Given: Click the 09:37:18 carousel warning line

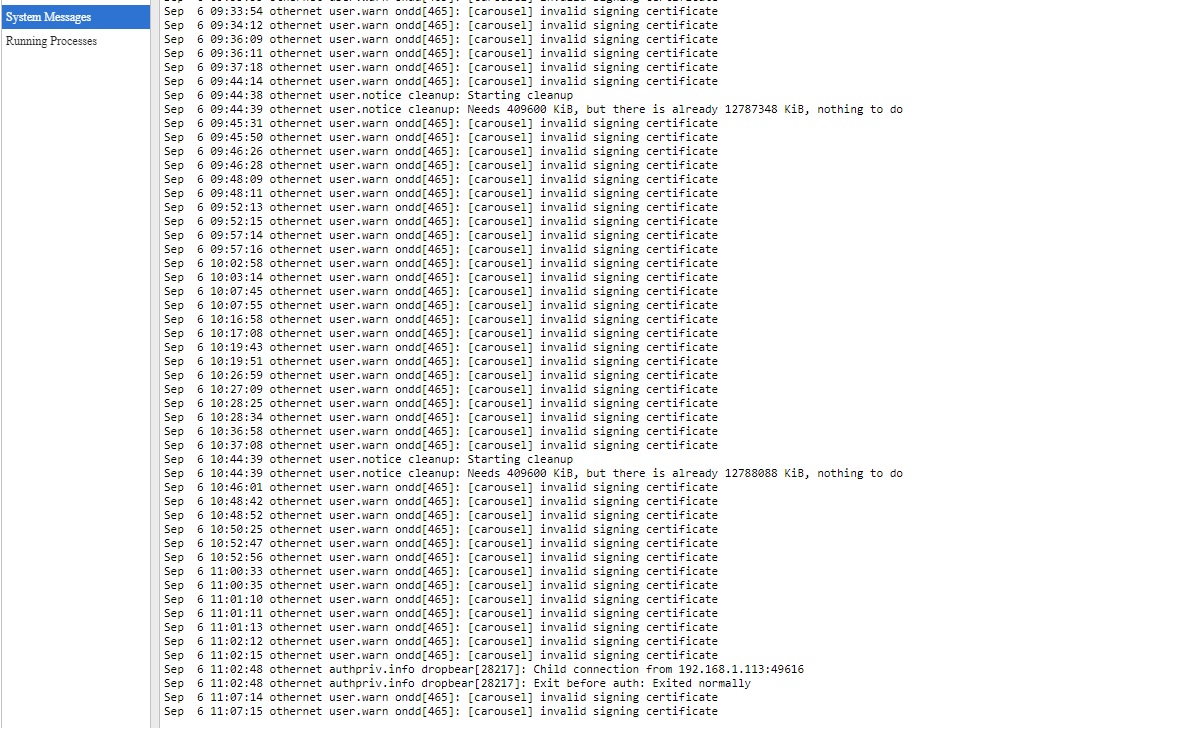Looking at the screenshot, I should pos(441,67).
